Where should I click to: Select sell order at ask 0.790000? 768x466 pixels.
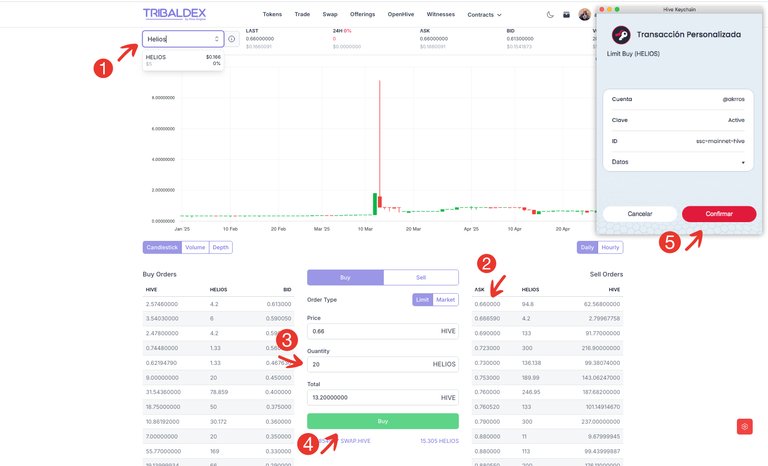[547, 421]
